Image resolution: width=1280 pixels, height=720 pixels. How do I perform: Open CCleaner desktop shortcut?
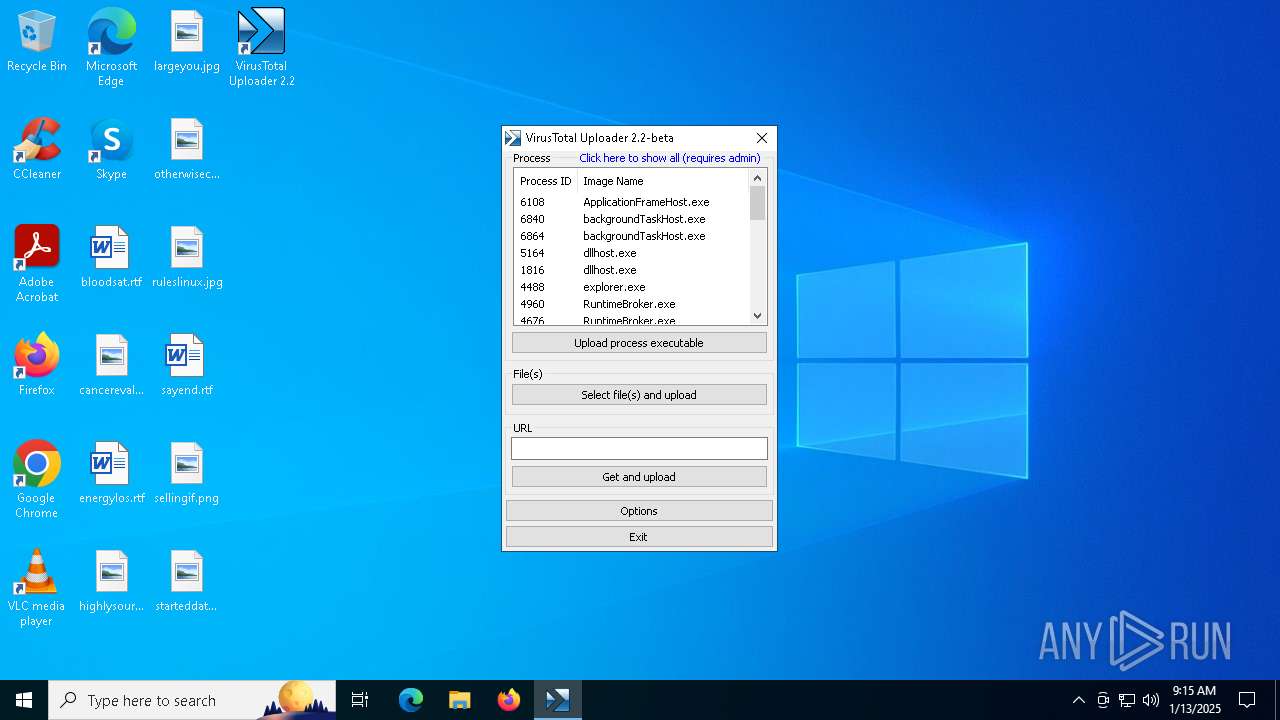pyautogui.click(x=37, y=149)
